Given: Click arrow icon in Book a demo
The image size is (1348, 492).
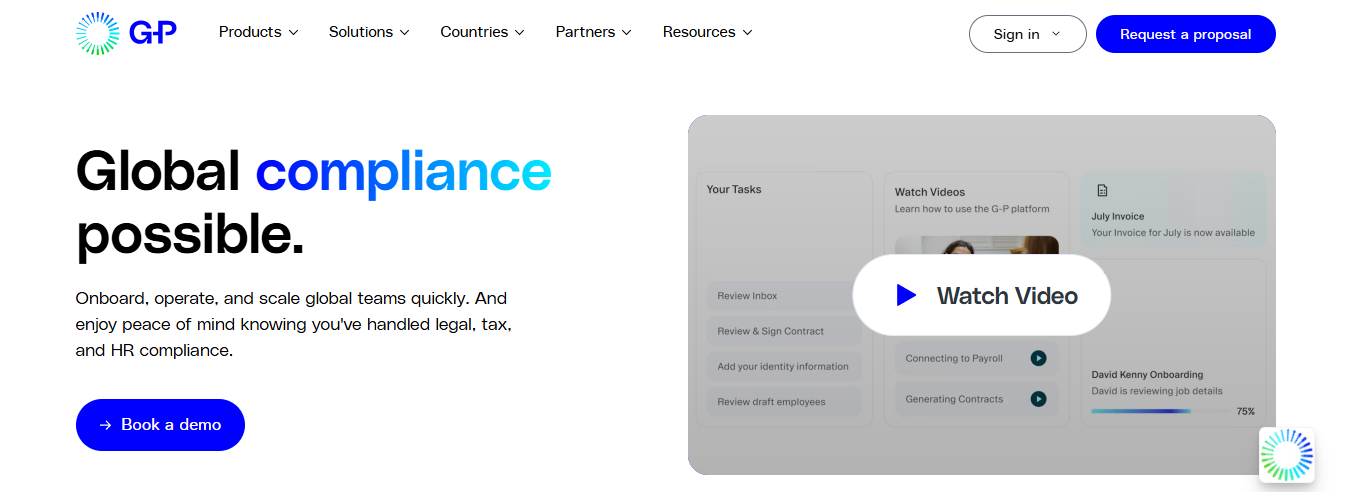Looking at the screenshot, I should click(106, 425).
